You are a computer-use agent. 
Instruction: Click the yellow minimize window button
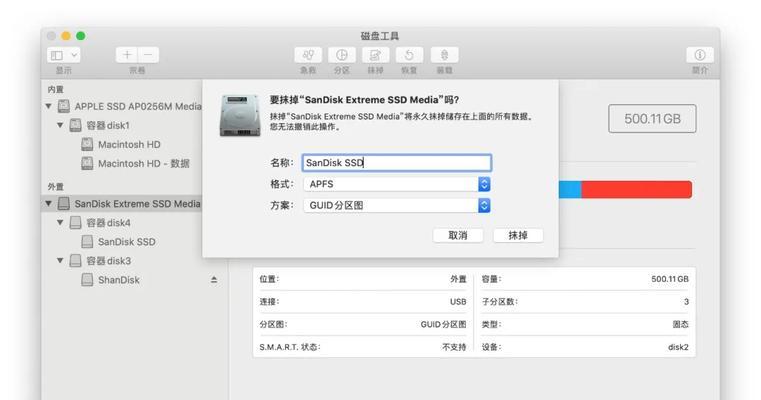pyautogui.click(x=66, y=36)
